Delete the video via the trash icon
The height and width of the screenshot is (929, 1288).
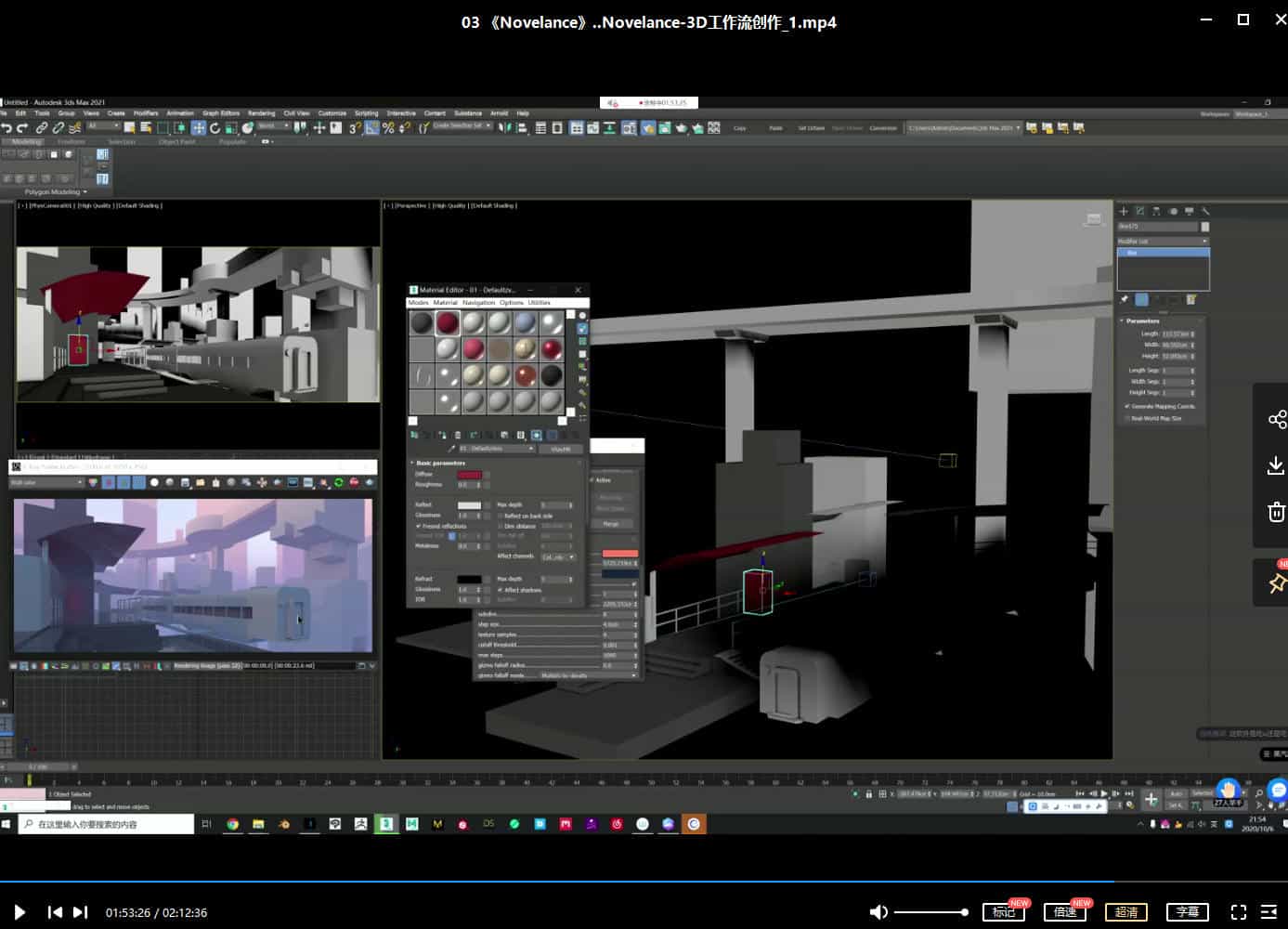(1277, 512)
